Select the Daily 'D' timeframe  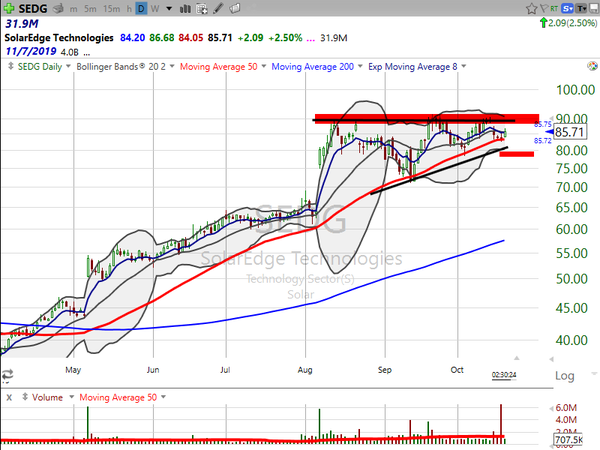pyautogui.click(x=141, y=8)
